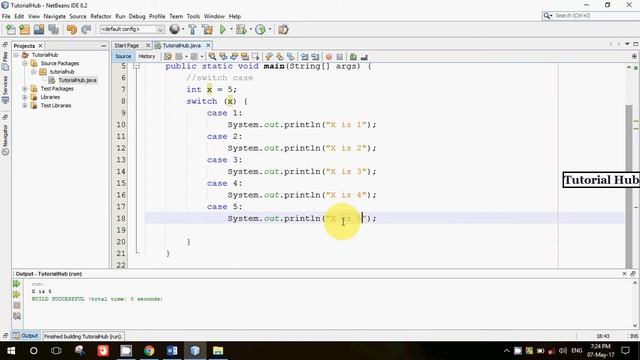The image size is (640, 360).
Task: Open the File menu
Action: tap(6, 16)
